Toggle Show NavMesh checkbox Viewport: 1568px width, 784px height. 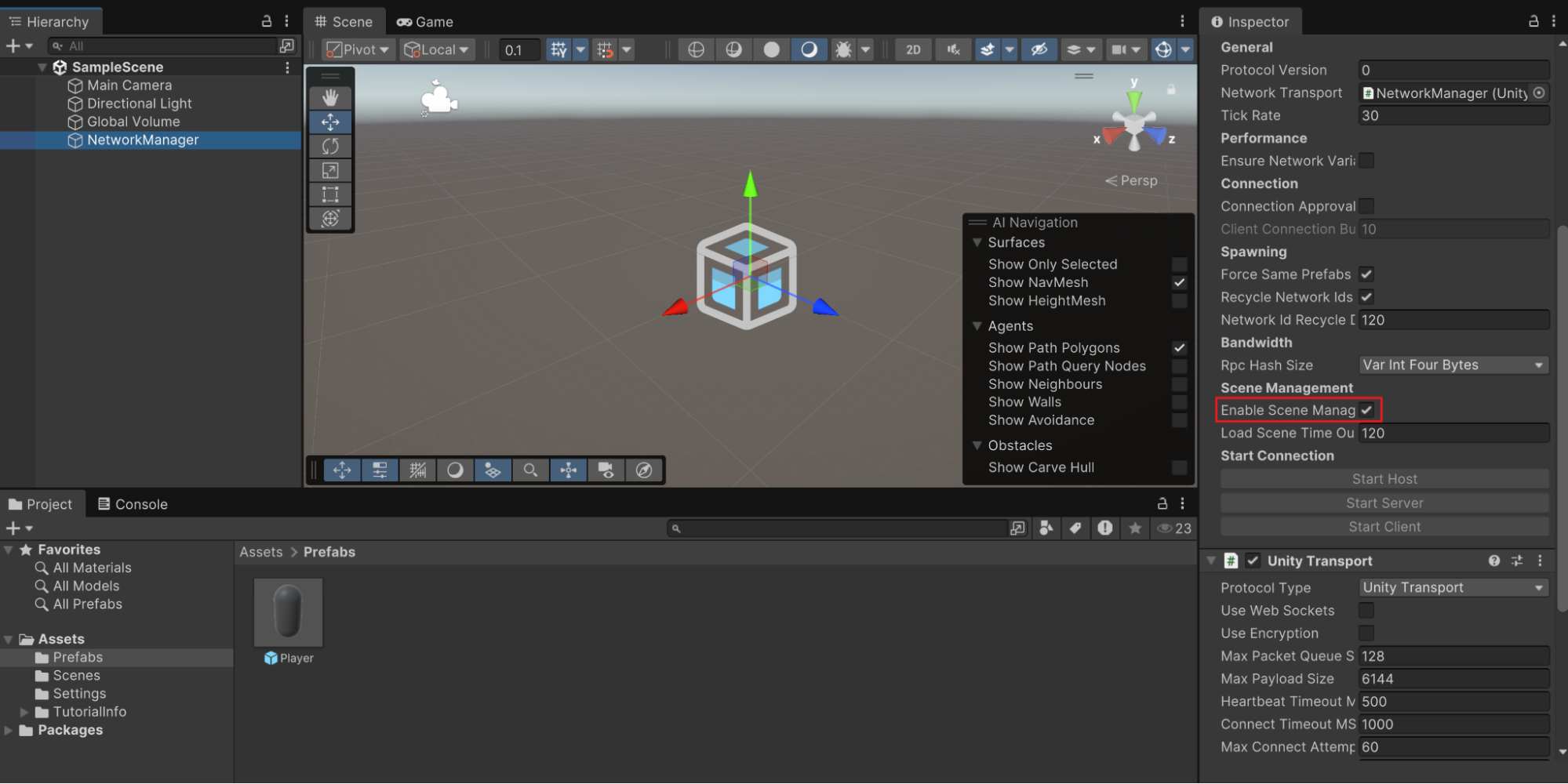(1179, 283)
